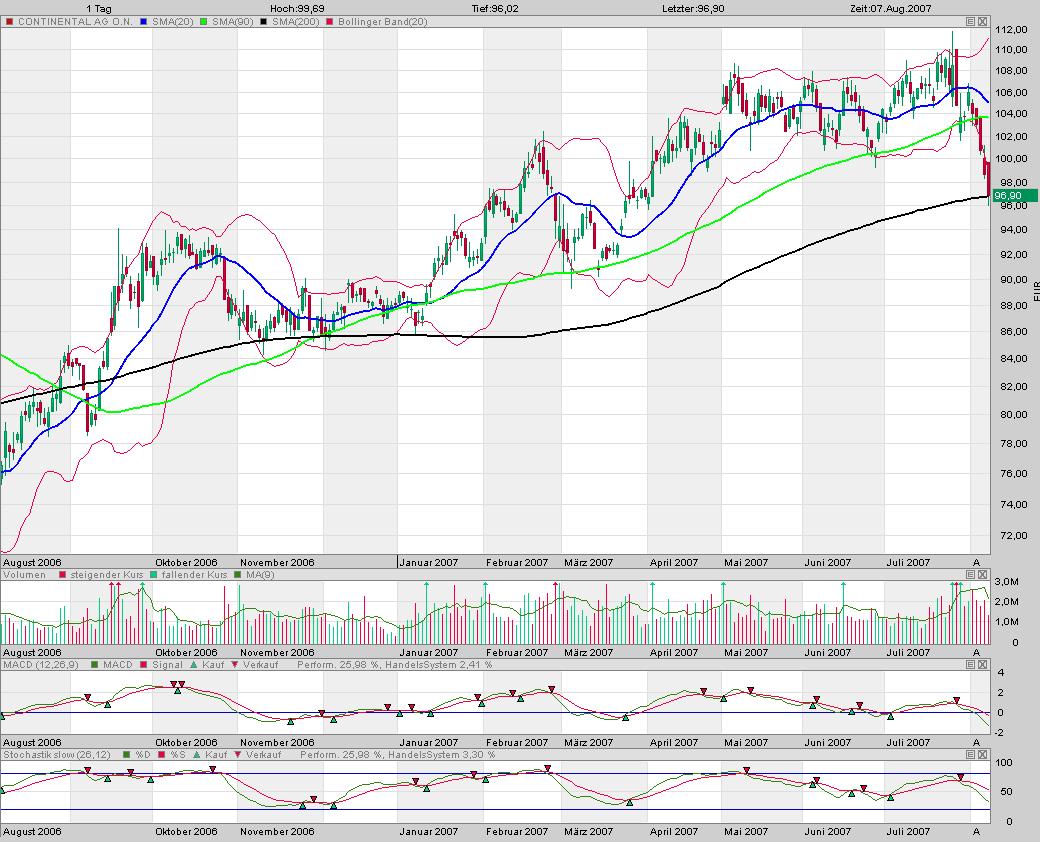Close the MACD indicator panel
Viewport: 1040px width, 842px height.
[x=982, y=664]
